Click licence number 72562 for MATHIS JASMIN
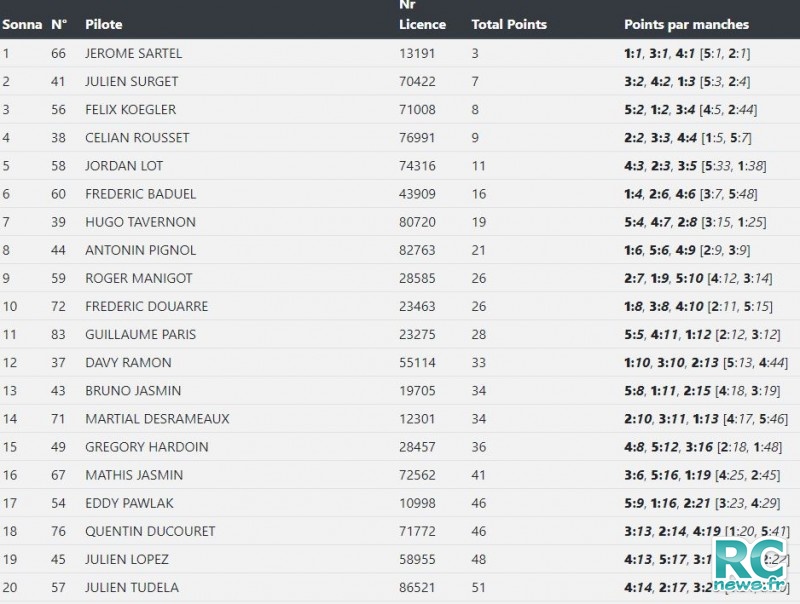Screen dimensions: 800x604 tap(417, 475)
